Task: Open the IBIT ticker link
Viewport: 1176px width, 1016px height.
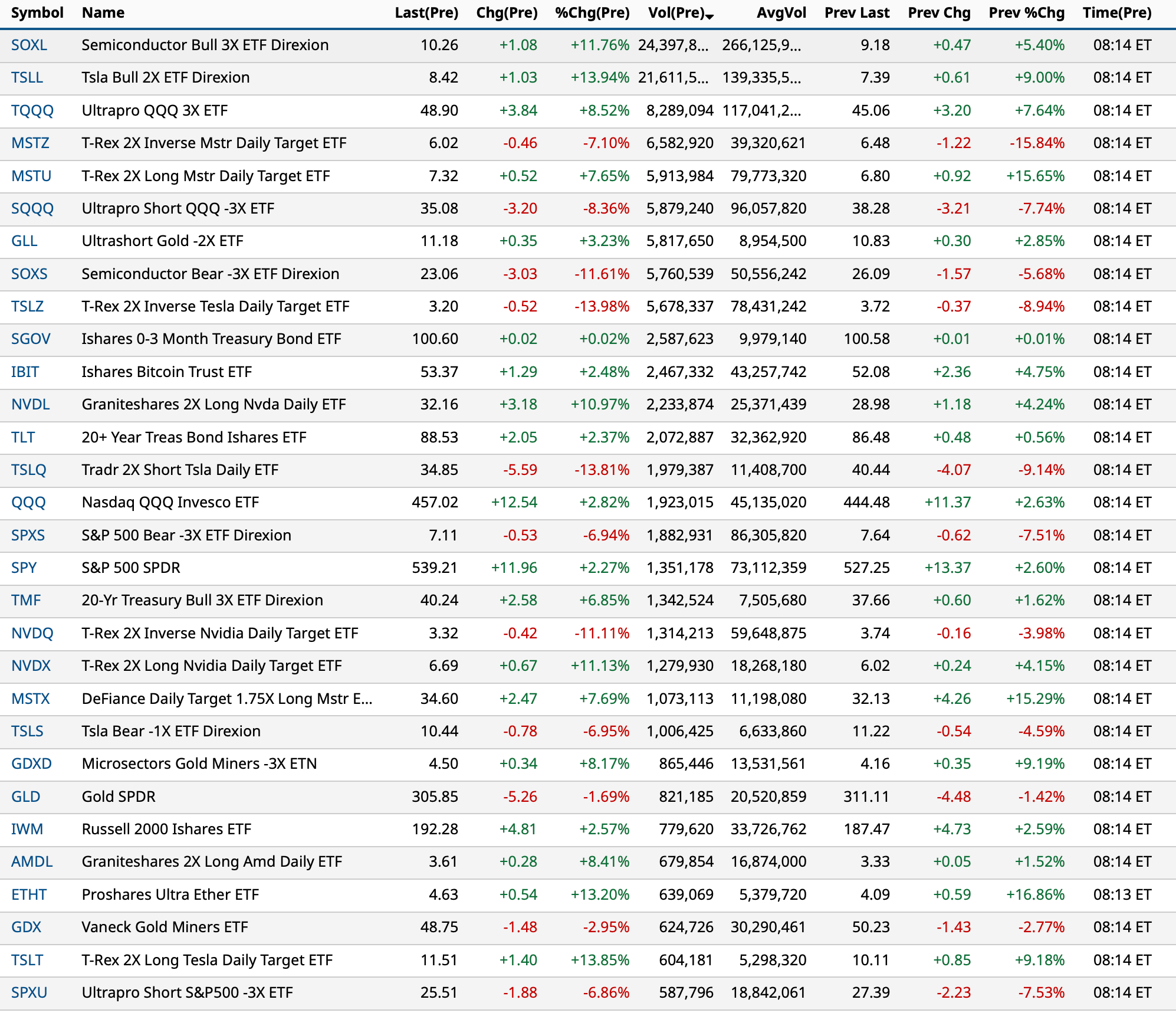Action: (x=25, y=372)
